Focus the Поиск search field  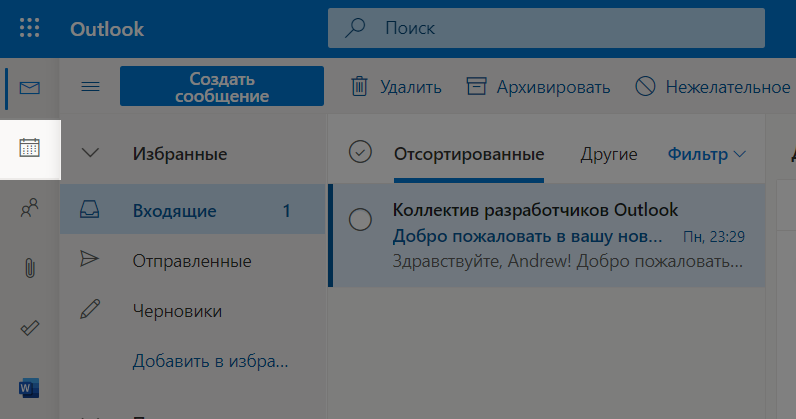tap(546, 28)
